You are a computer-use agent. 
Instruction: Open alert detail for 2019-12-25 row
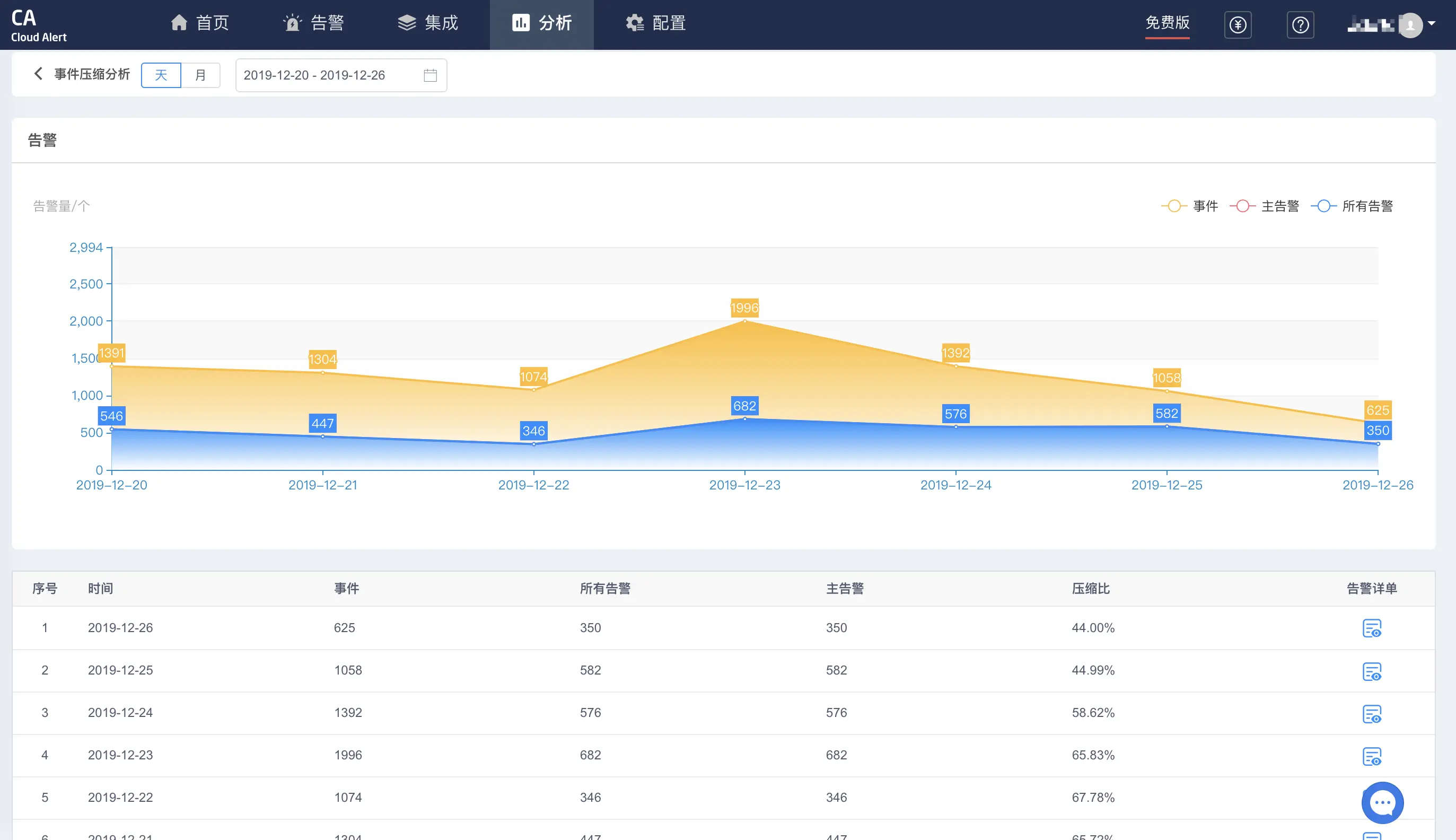1371,671
